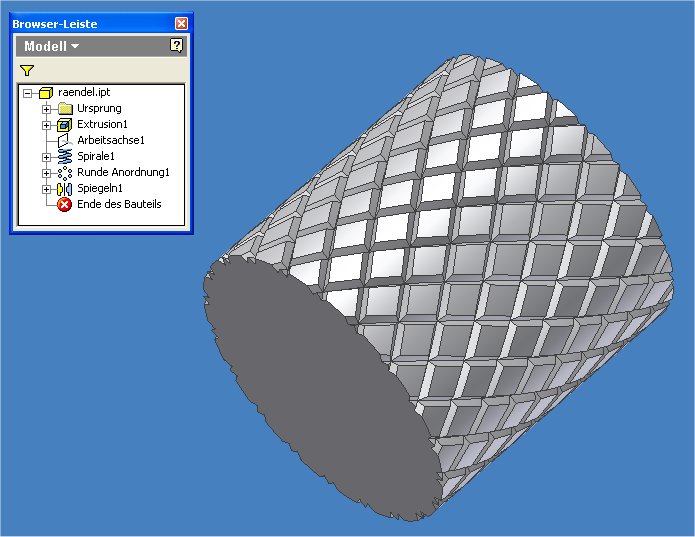
Task: Click the Ursprung folder icon
Action: point(65,109)
